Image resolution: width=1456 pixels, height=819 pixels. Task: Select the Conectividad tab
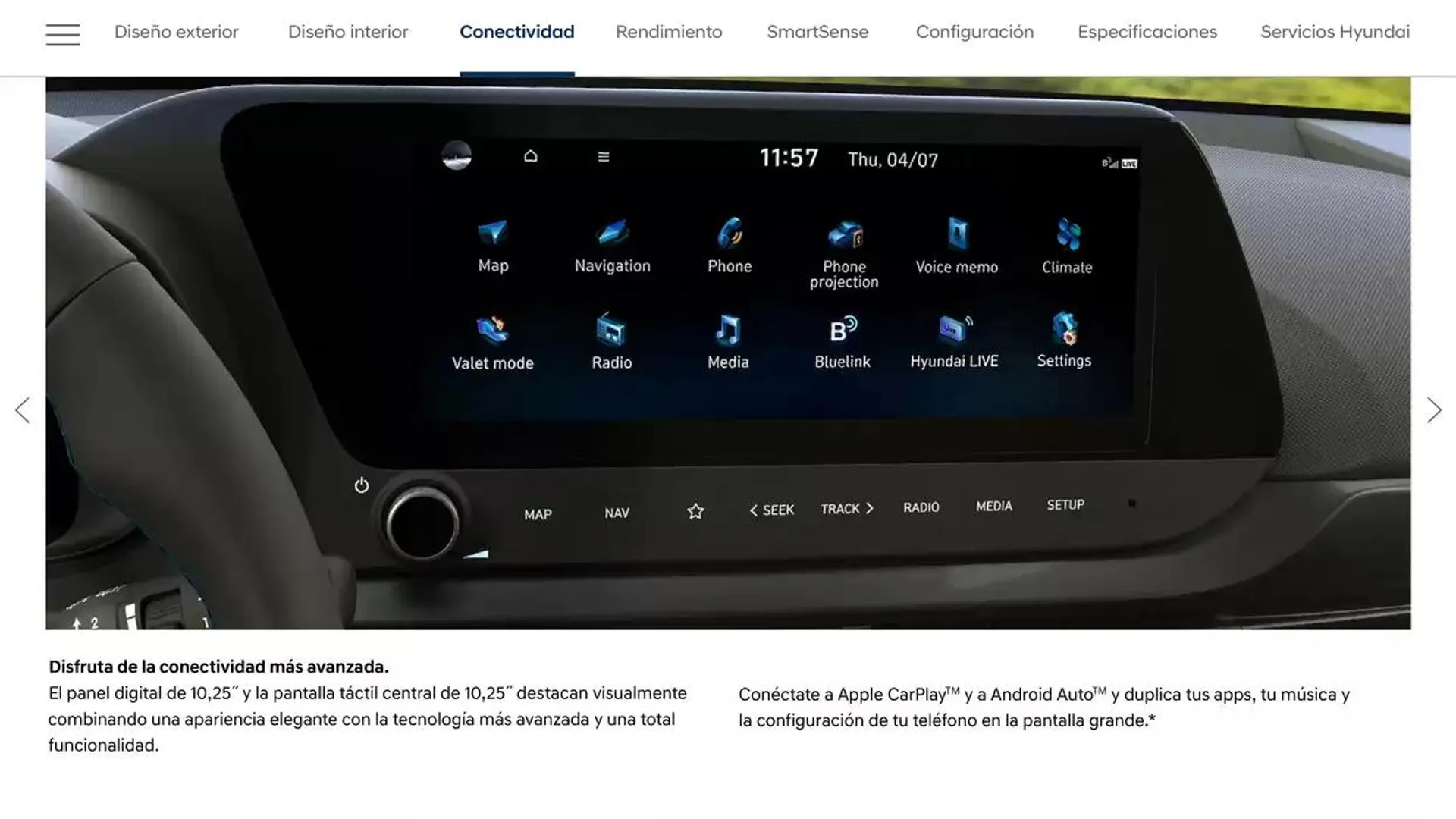517,32
